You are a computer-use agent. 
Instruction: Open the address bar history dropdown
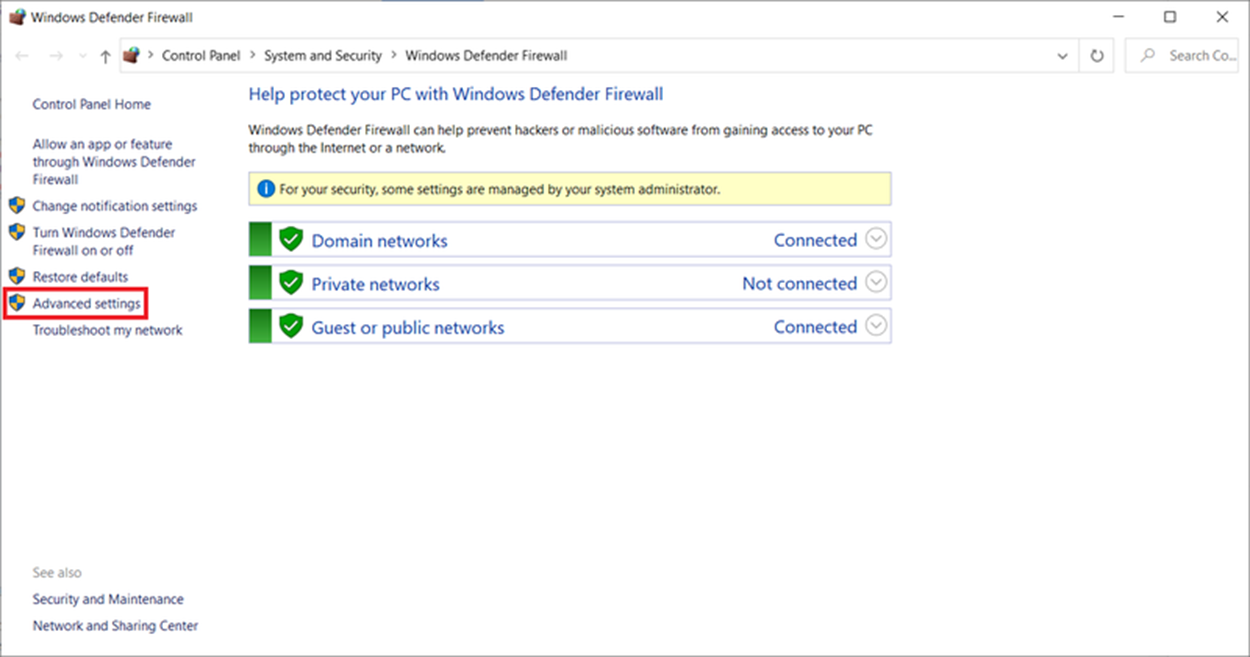pos(1062,55)
